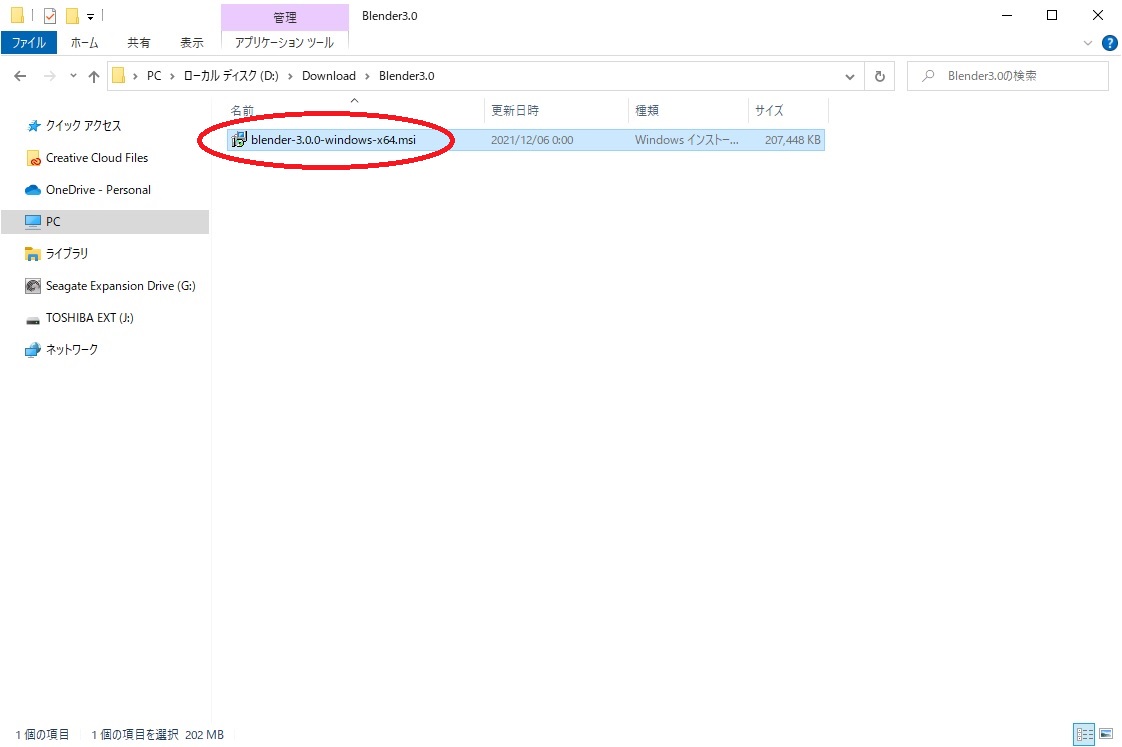Click the Blender3.0 breadcrumb segment
Screen dimensions: 1122x747
click(406, 76)
